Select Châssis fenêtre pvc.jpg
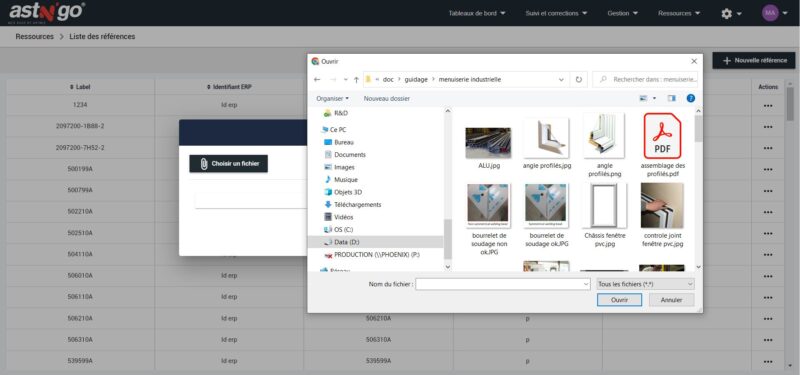The width and height of the screenshot is (800, 375). [605, 215]
